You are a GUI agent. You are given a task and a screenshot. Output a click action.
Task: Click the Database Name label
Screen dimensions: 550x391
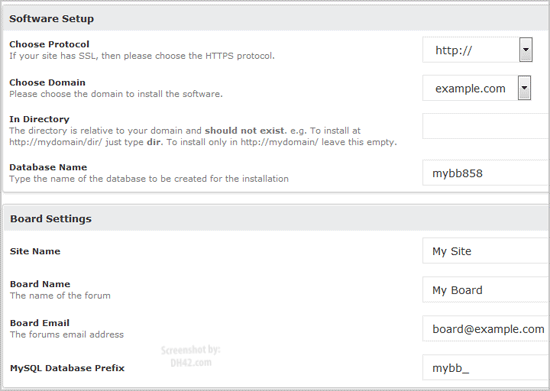48,167
